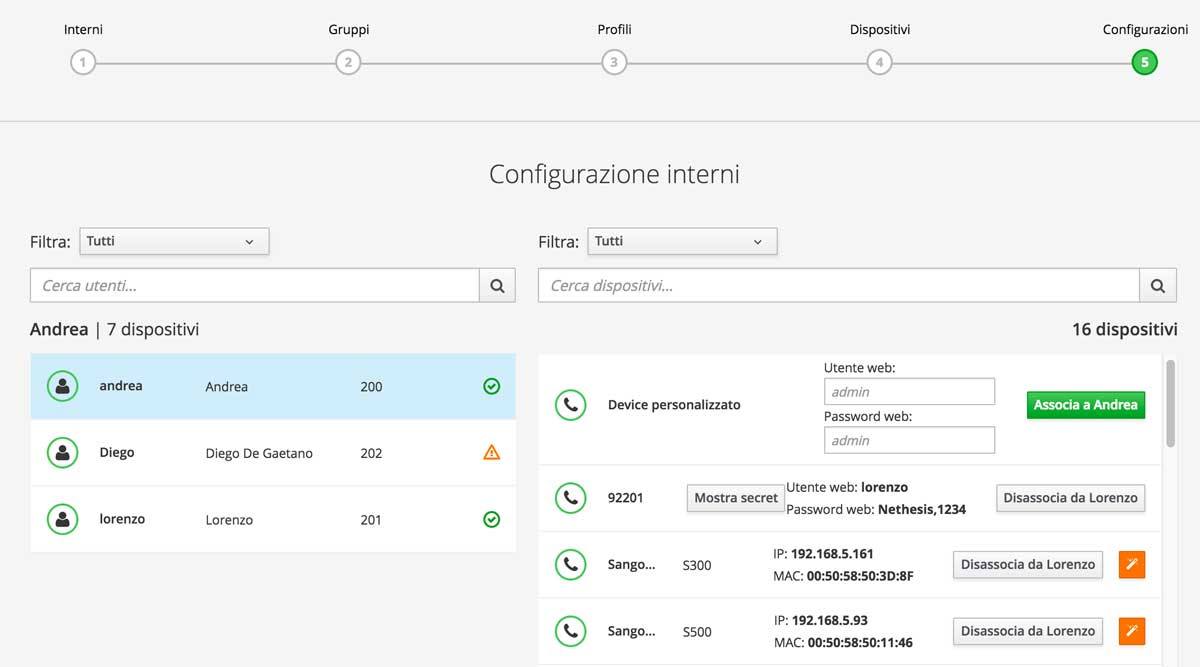This screenshot has height=667, width=1200.
Task: Click the phone icon for Device personalizzato
Action: tap(570, 405)
